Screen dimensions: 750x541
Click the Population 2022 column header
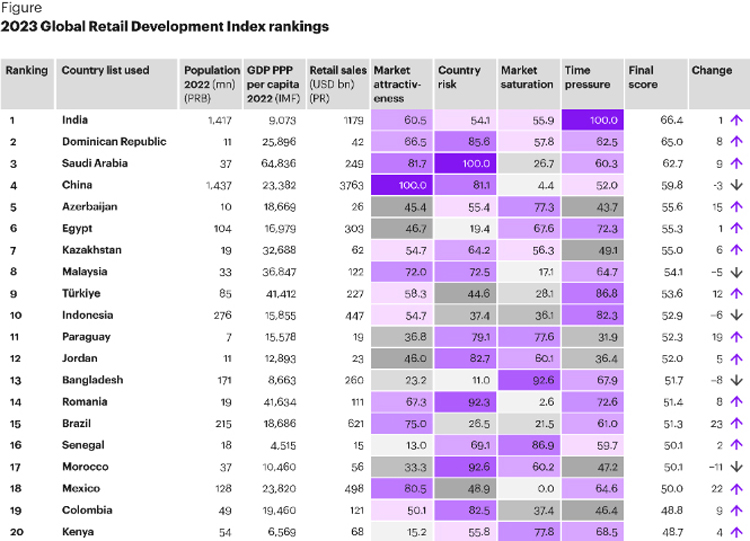point(211,78)
